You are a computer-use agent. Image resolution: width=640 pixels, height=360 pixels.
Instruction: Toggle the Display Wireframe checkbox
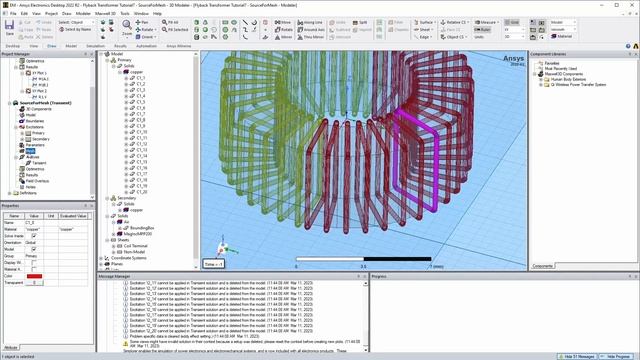[x=34, y=262]
